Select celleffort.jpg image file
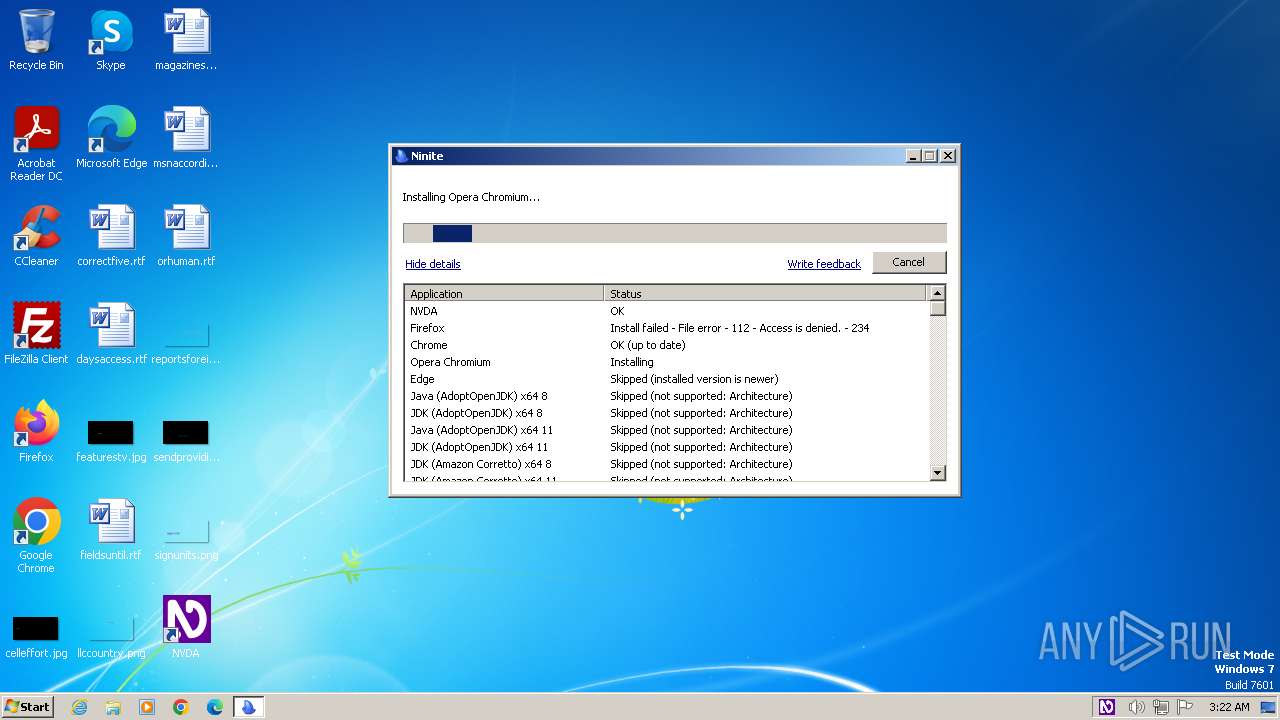Viewport: 1280px width, 720px height. [x=36, y=636]
